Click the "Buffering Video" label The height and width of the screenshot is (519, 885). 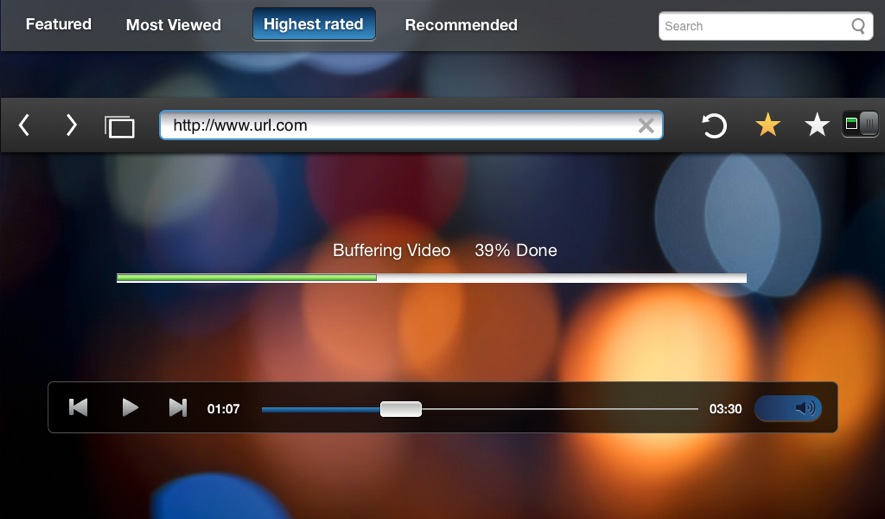[392, 250]
